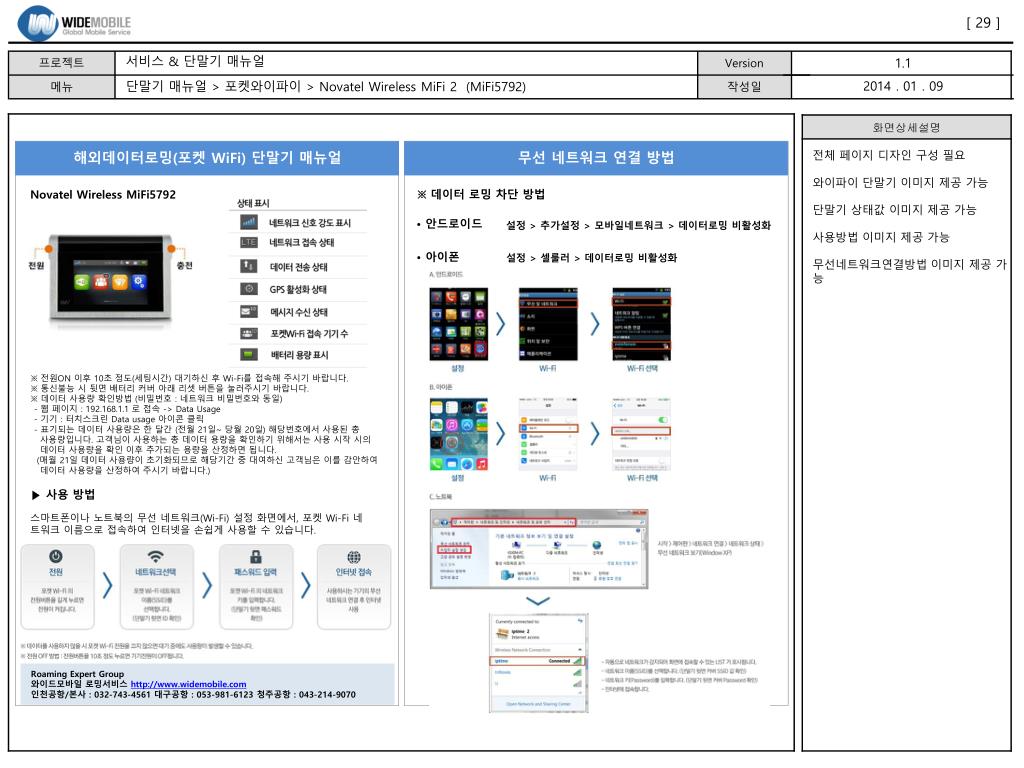This screenshot has width=1024, height=768.
Task: Click the Roaming Expert Group footer text
Action: coord(77,673)
